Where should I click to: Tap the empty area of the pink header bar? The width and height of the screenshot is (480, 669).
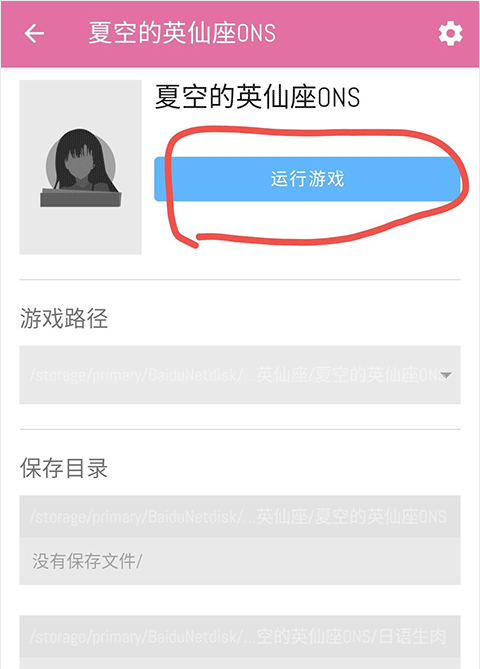click(x=356, y=34)
